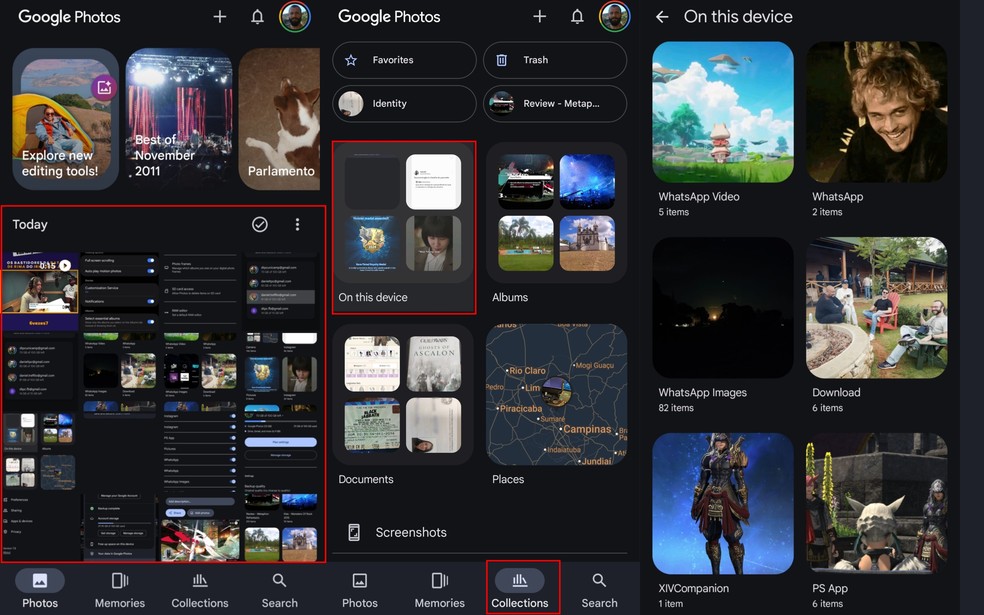
Task: Open notifications bell in left Photos screen
Action: [257, 16]
